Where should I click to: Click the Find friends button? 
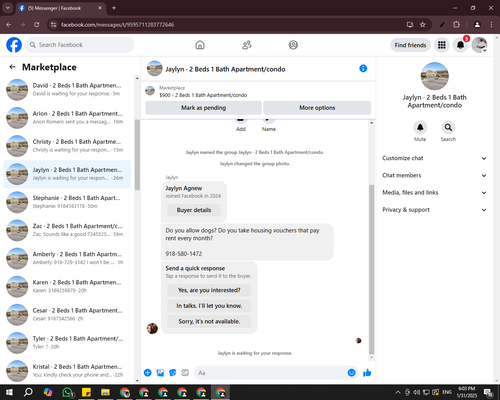click(x=410, y=45)
